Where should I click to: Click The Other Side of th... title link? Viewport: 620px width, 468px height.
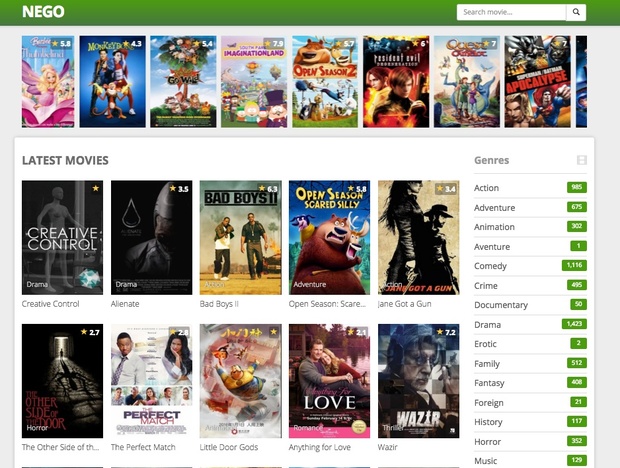60,447
